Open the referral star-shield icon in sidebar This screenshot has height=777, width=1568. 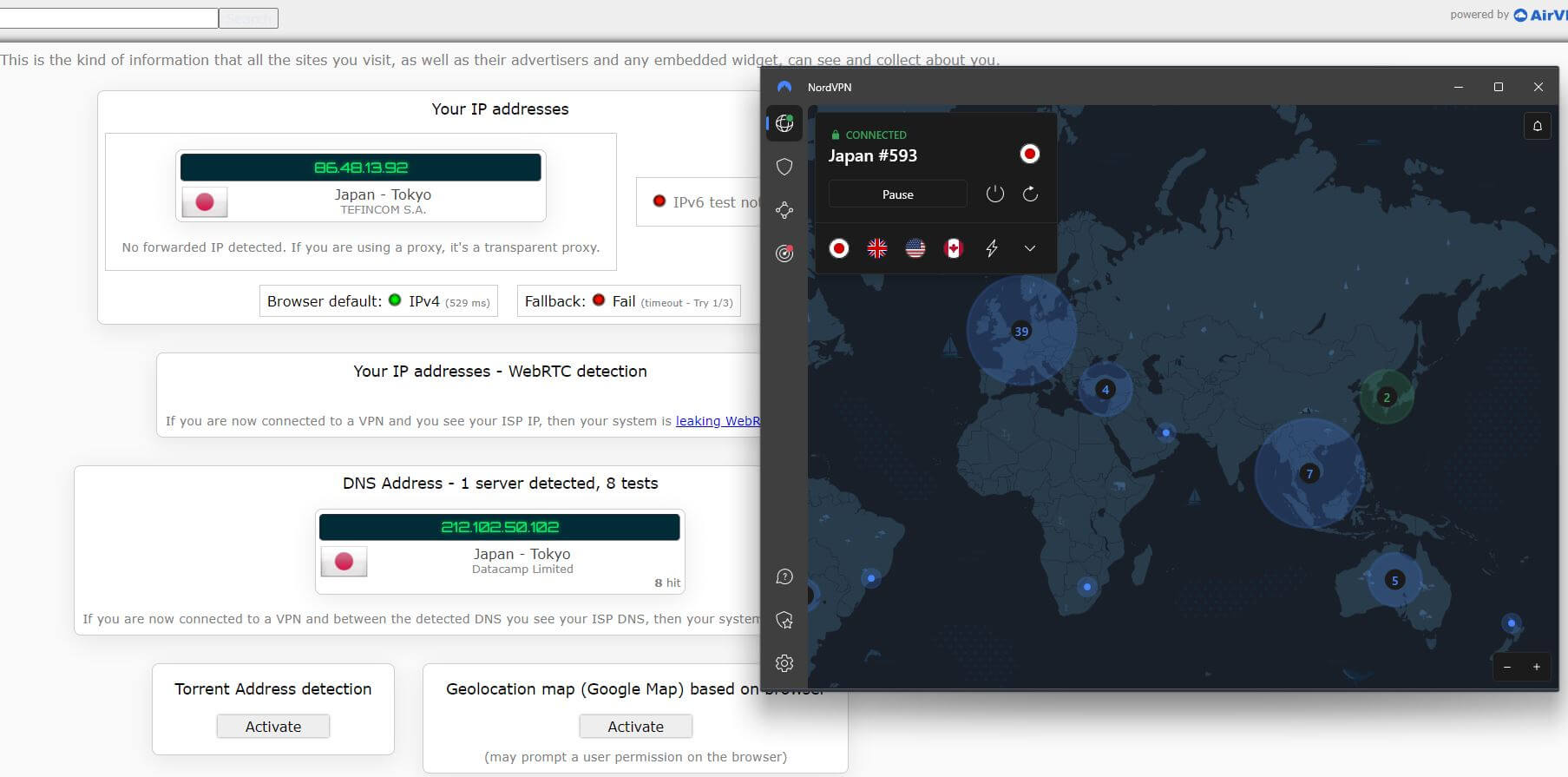784,620
